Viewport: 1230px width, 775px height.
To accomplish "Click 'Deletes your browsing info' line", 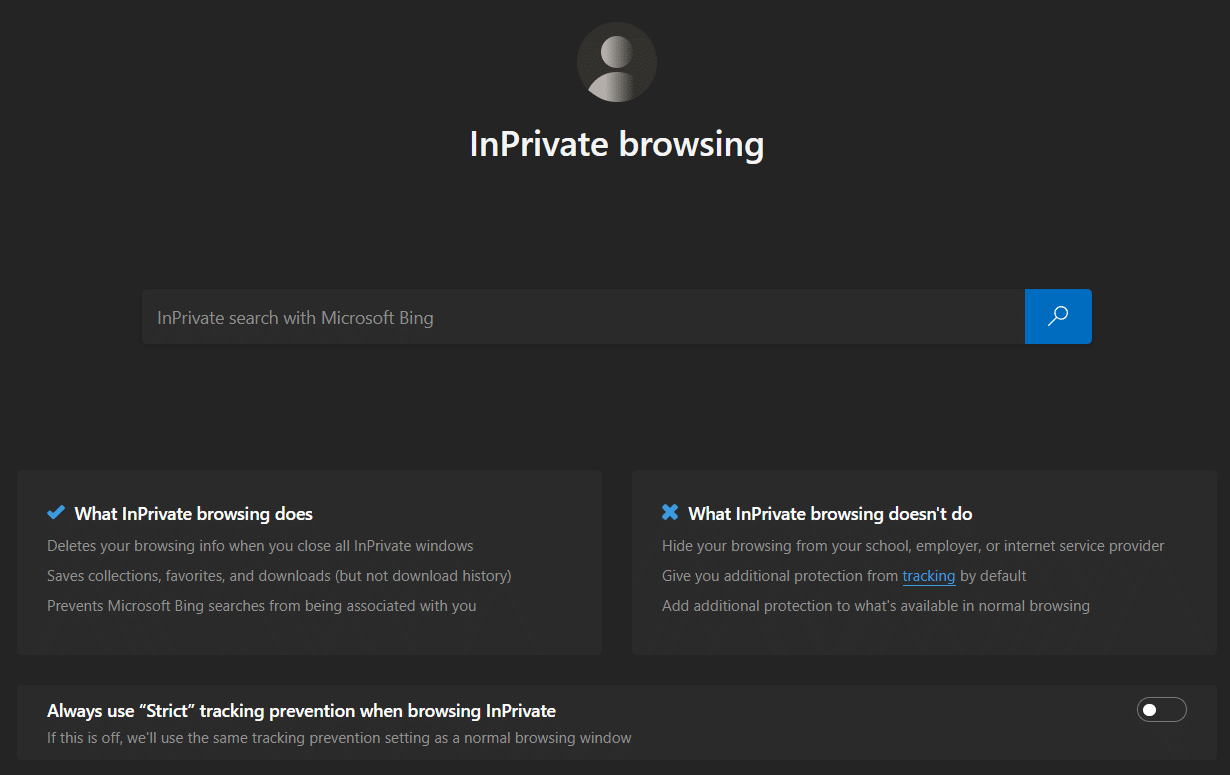I will [x=260, y=546].
